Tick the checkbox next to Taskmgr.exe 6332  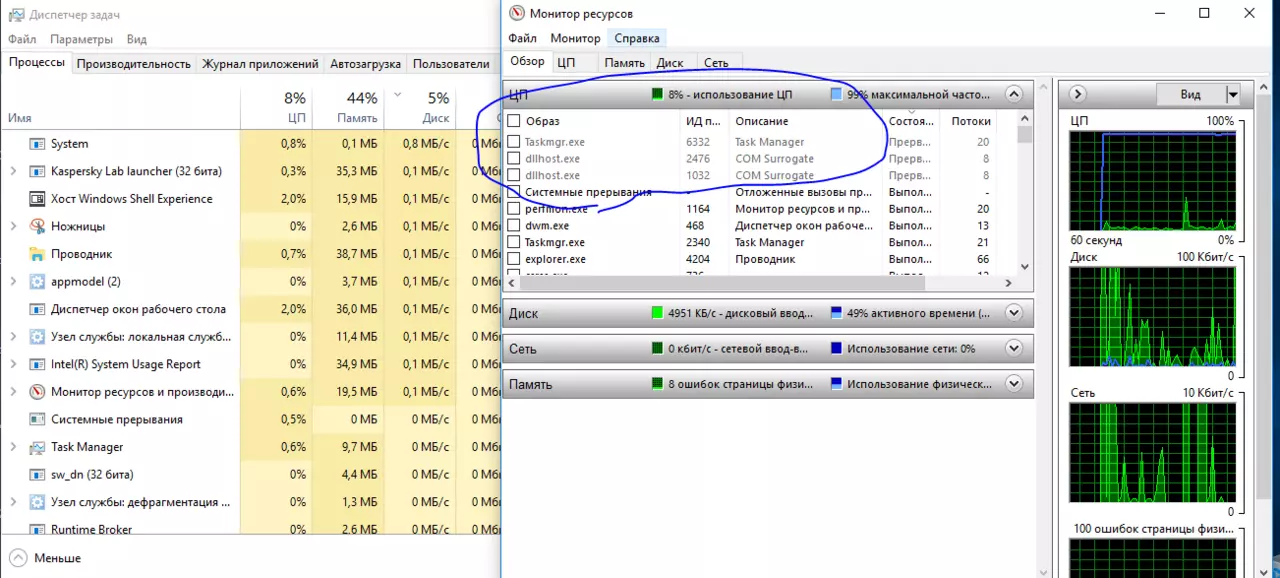click(514, 142)
